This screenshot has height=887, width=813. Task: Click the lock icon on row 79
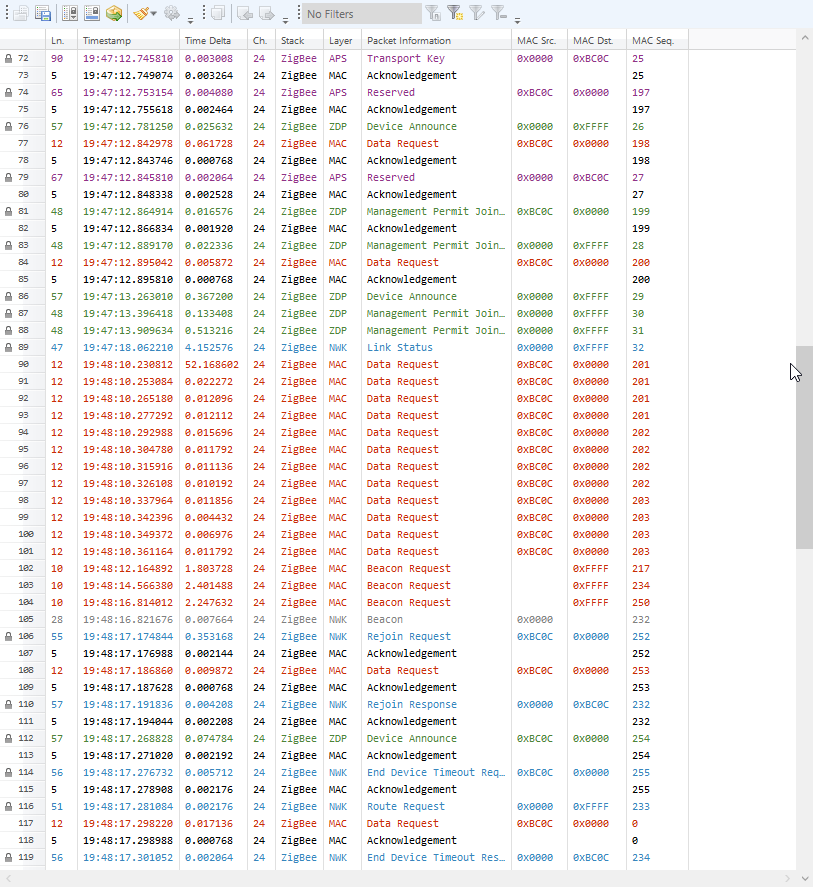point(8,177)
